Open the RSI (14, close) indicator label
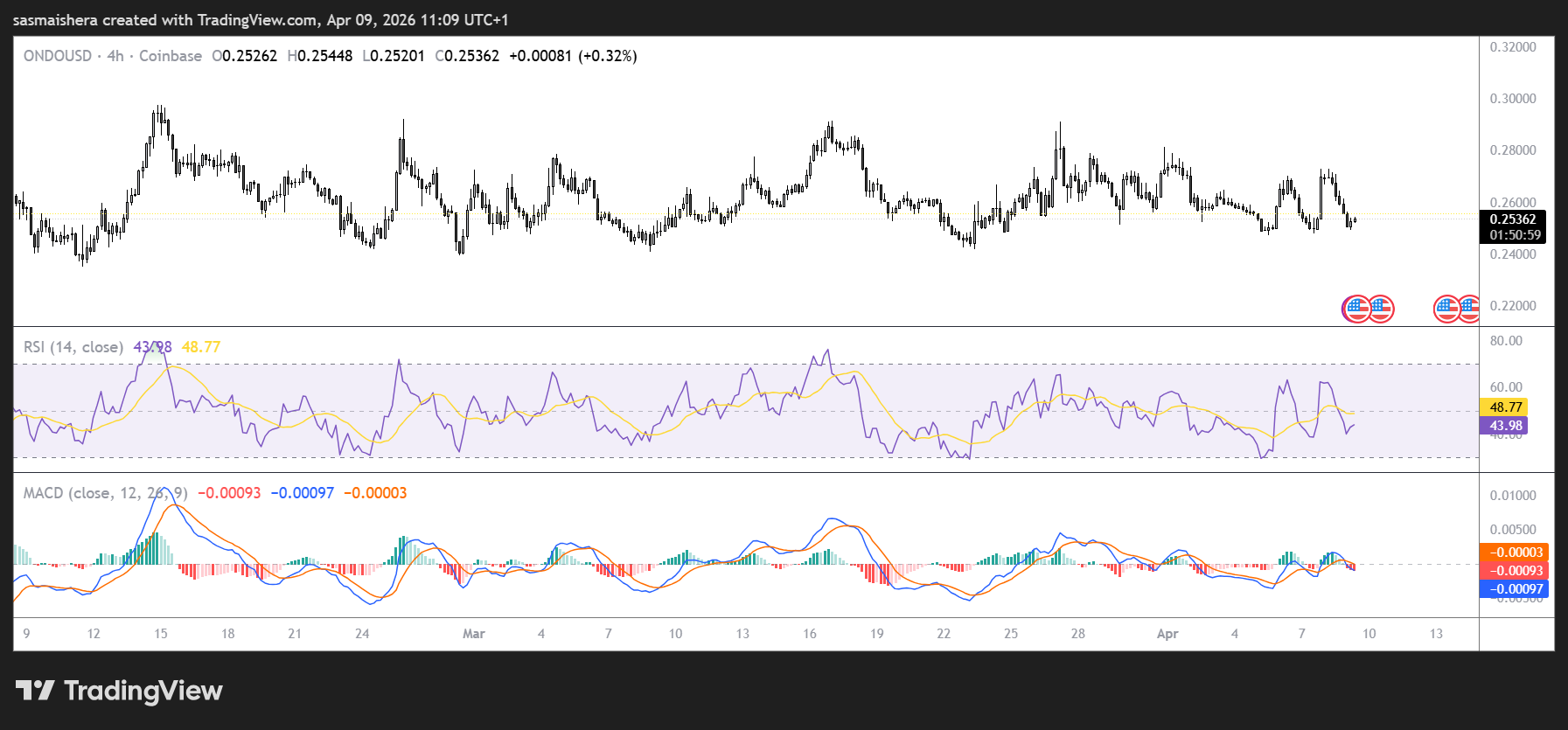The width and height of the screenshot is (1568, 730). [x=73, y=347]
